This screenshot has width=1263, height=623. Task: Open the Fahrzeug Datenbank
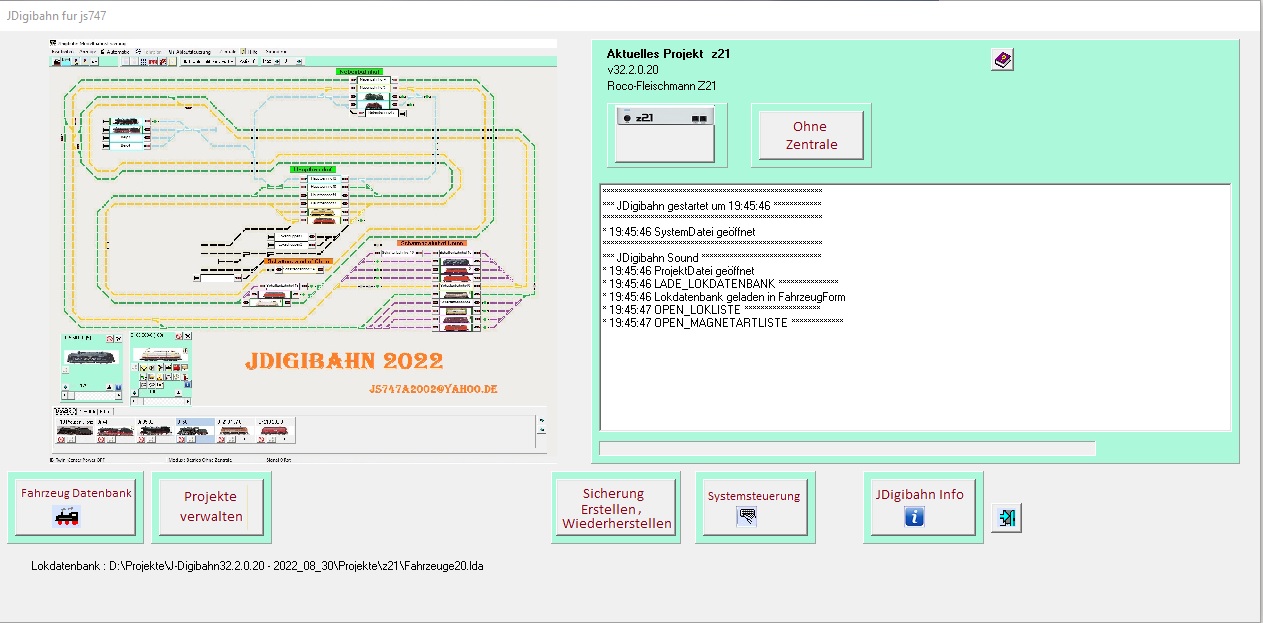point(76,507)
